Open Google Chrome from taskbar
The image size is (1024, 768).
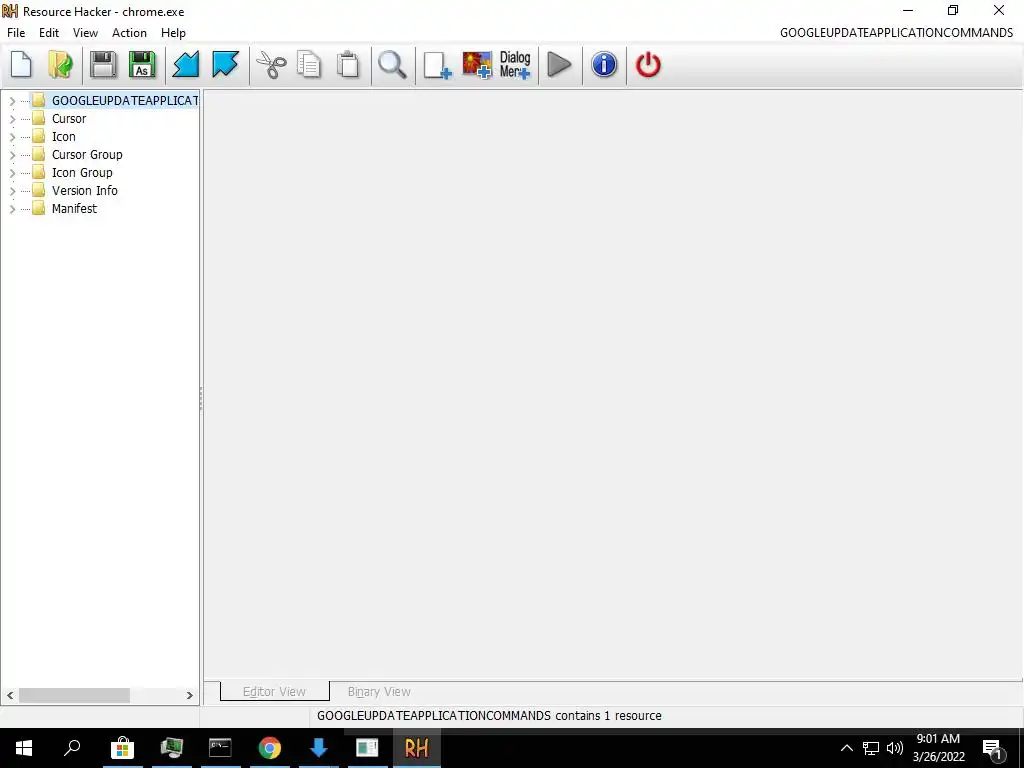pos(269,748)
